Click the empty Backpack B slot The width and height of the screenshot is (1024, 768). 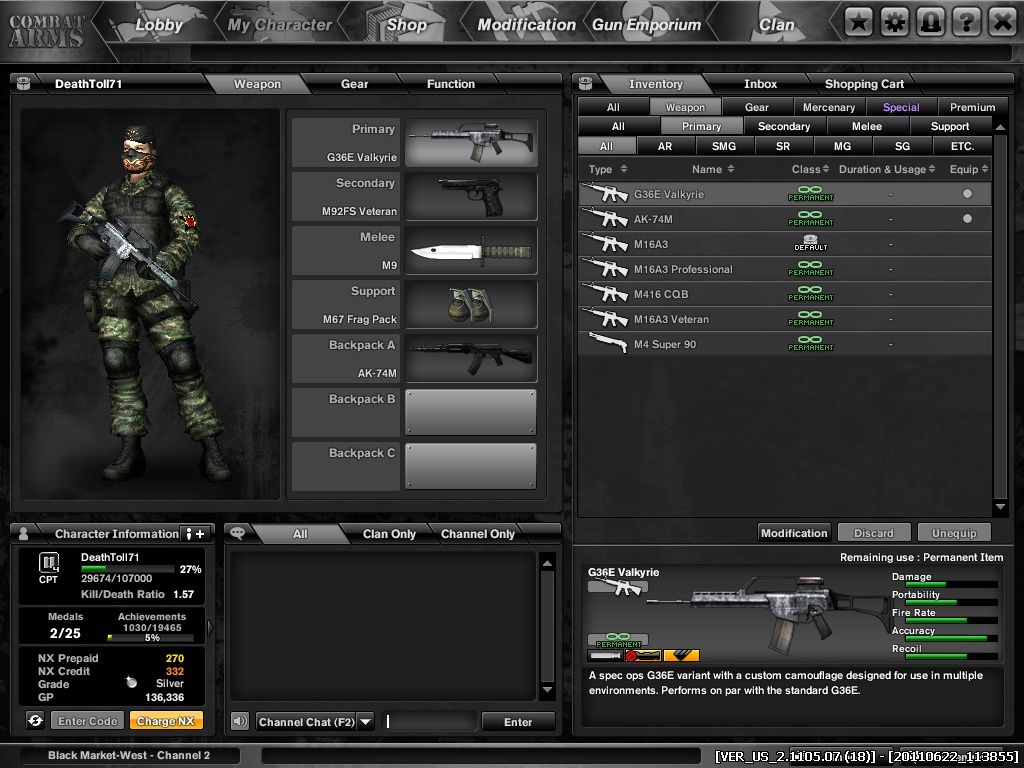tap(471, 412)
